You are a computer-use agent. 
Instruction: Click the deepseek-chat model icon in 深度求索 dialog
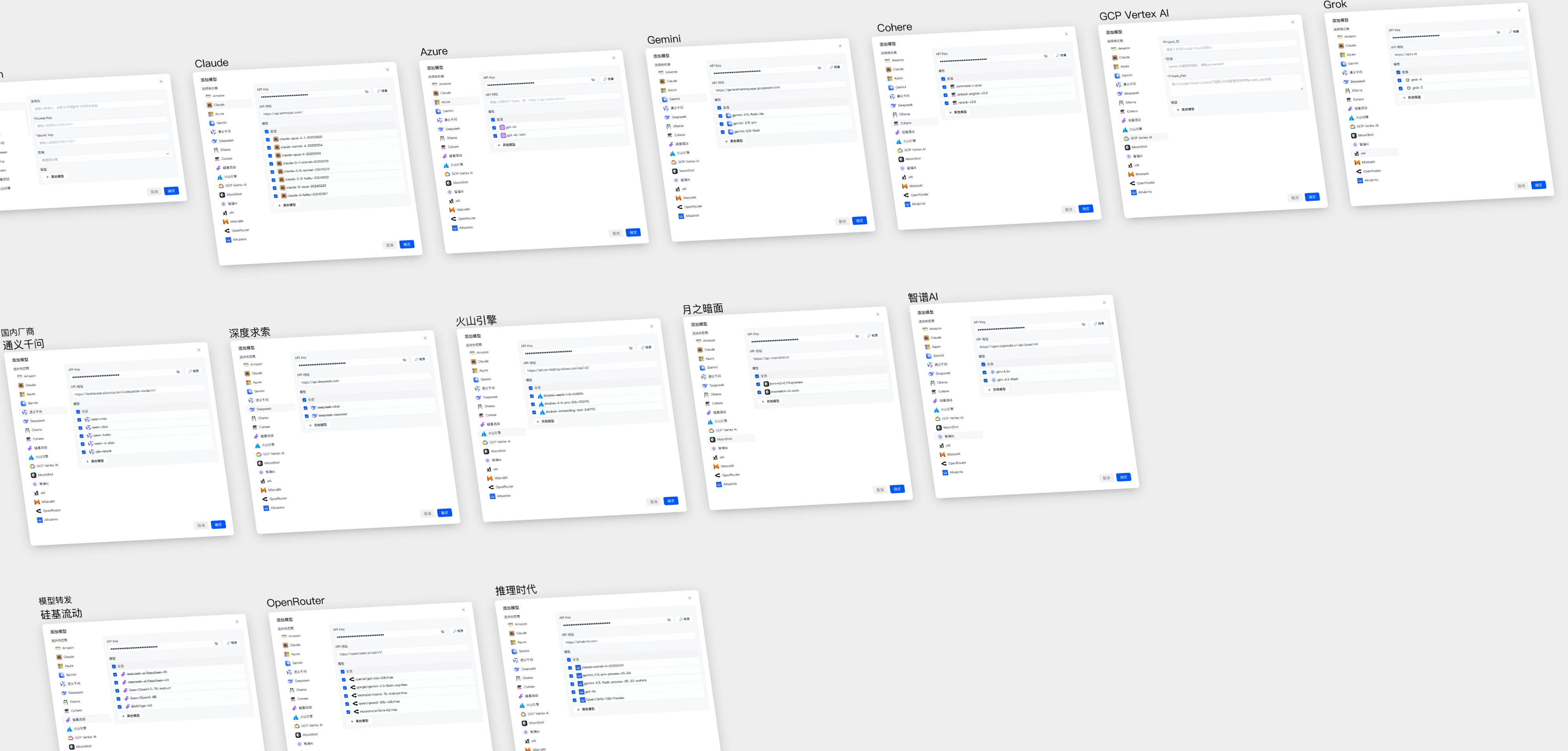coord(313,407)
